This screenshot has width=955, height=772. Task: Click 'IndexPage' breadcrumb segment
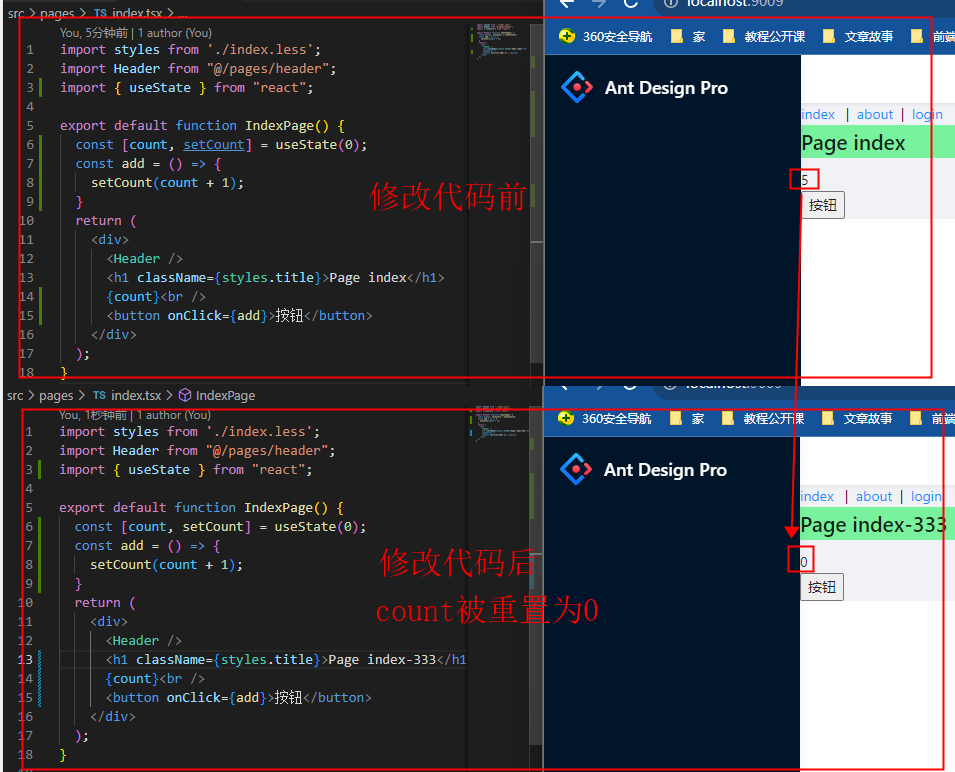tap(225, 396)
